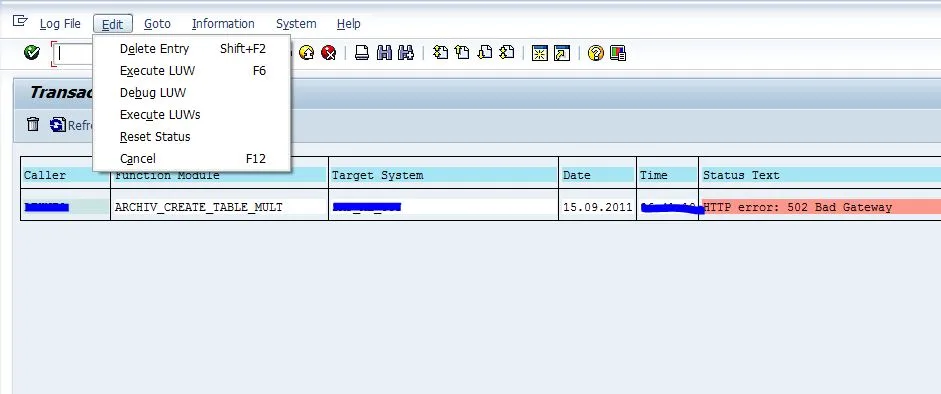The height and width of the screenshot is (394, 941).
Task: Open Customize Local Layout icon
Action: point(618,53)
